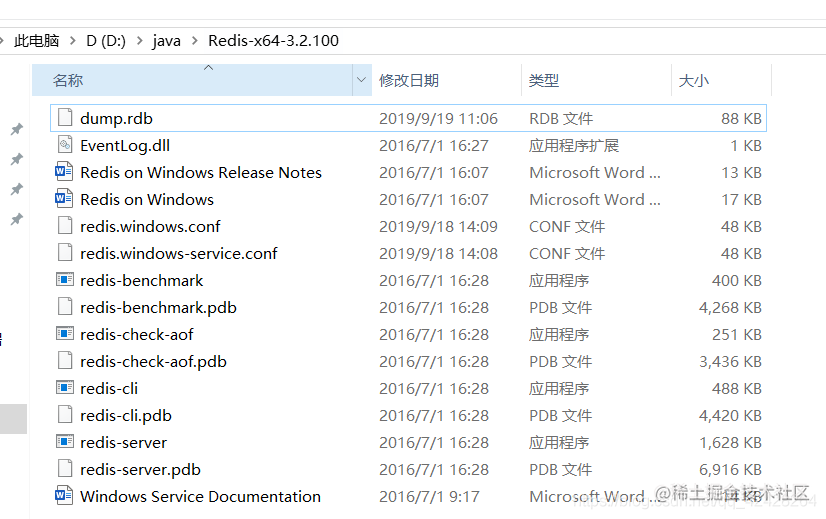Click the 2019/9/19 11:06 date cell
The width and height of the screenshot is (826, 519).
[x=438, y=119]
